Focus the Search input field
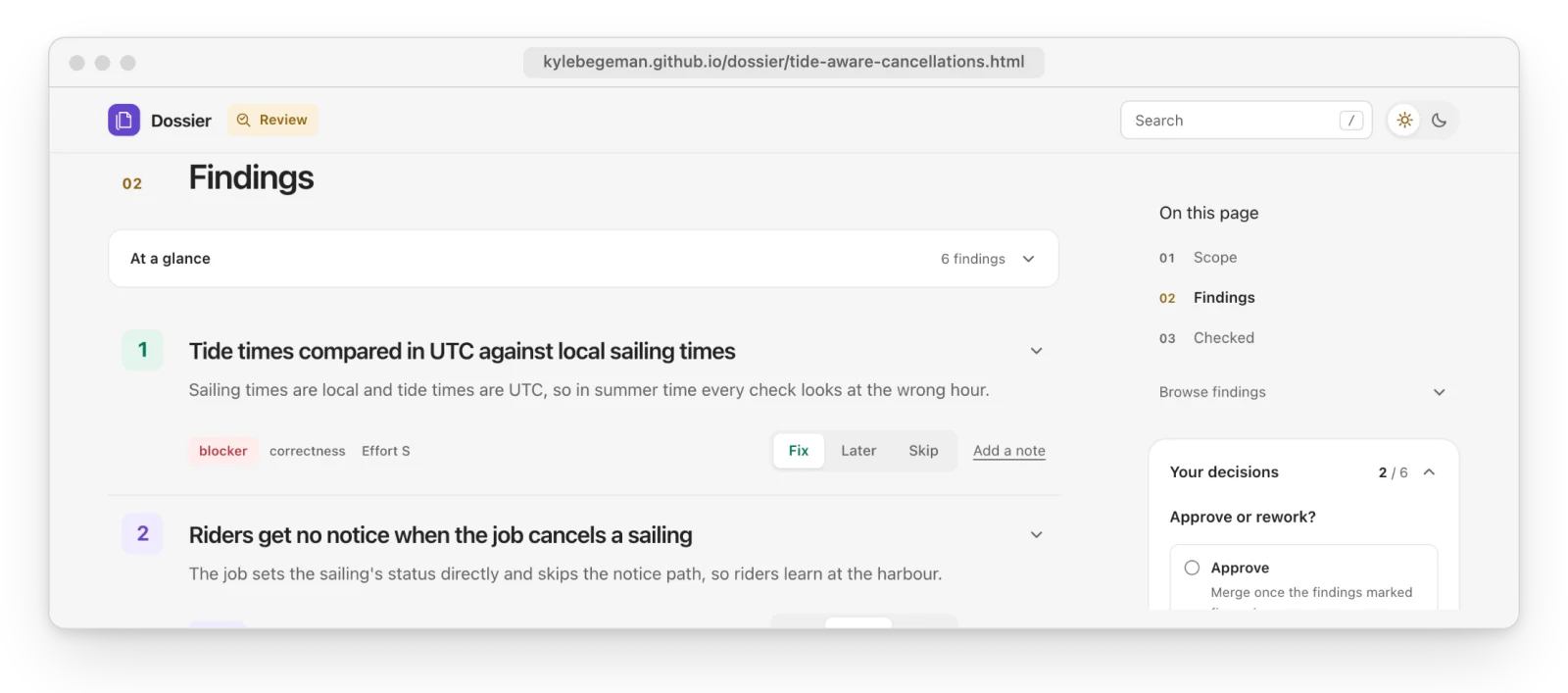The height and width of the screenshot is (693, 1568). click(1246, 121)
